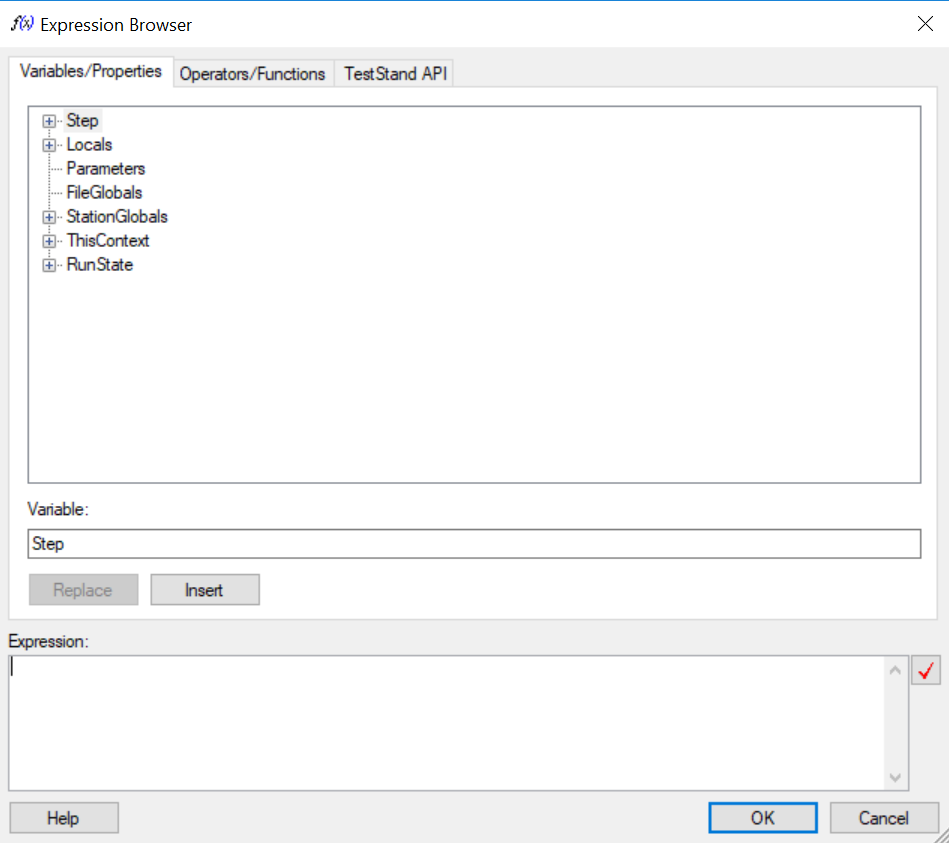Select the Variables/Properties tab
Image resolution: width=949 pixels, height=843 pixels.
tap(90, 72)
